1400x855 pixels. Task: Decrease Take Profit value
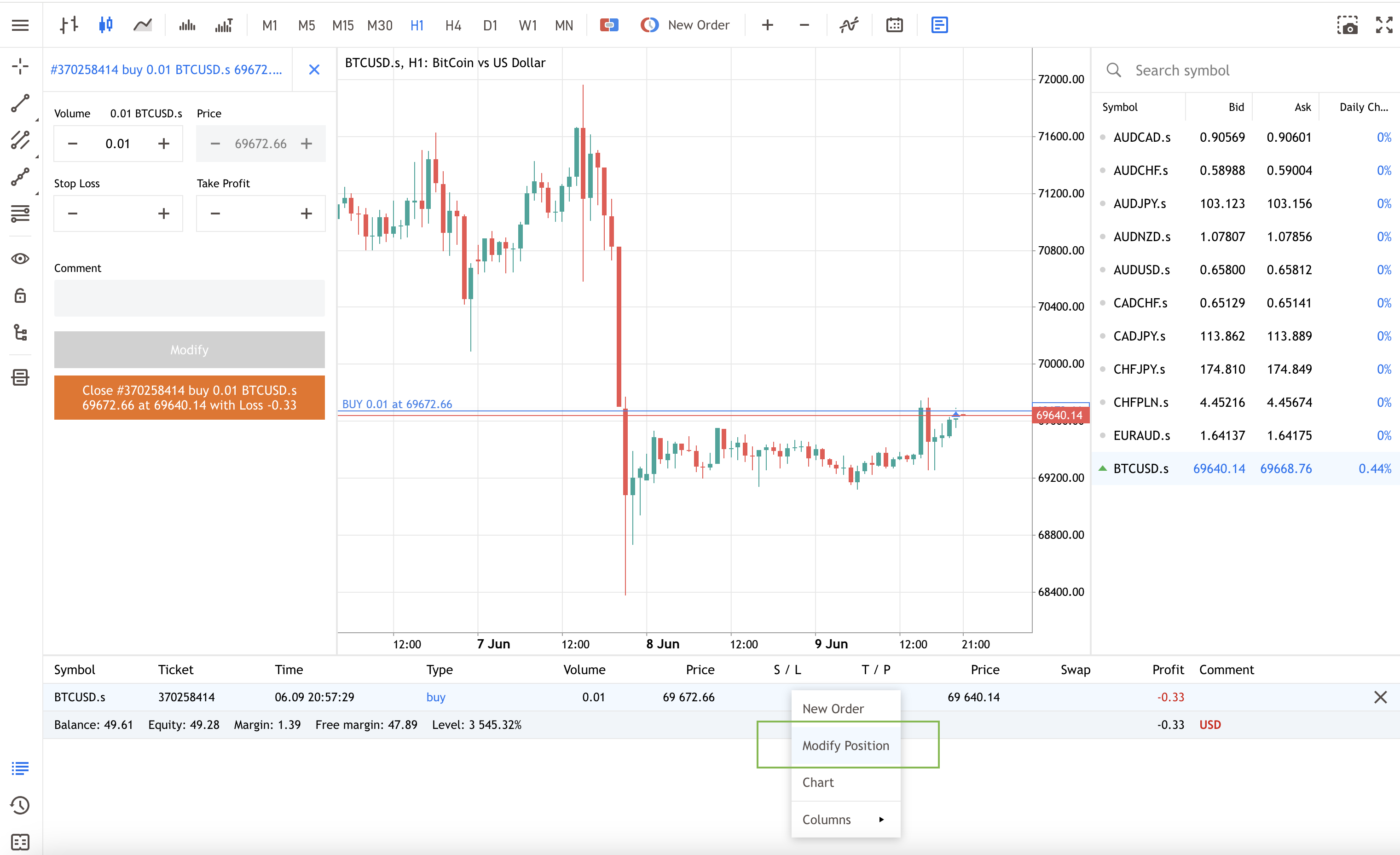[215, 214]
